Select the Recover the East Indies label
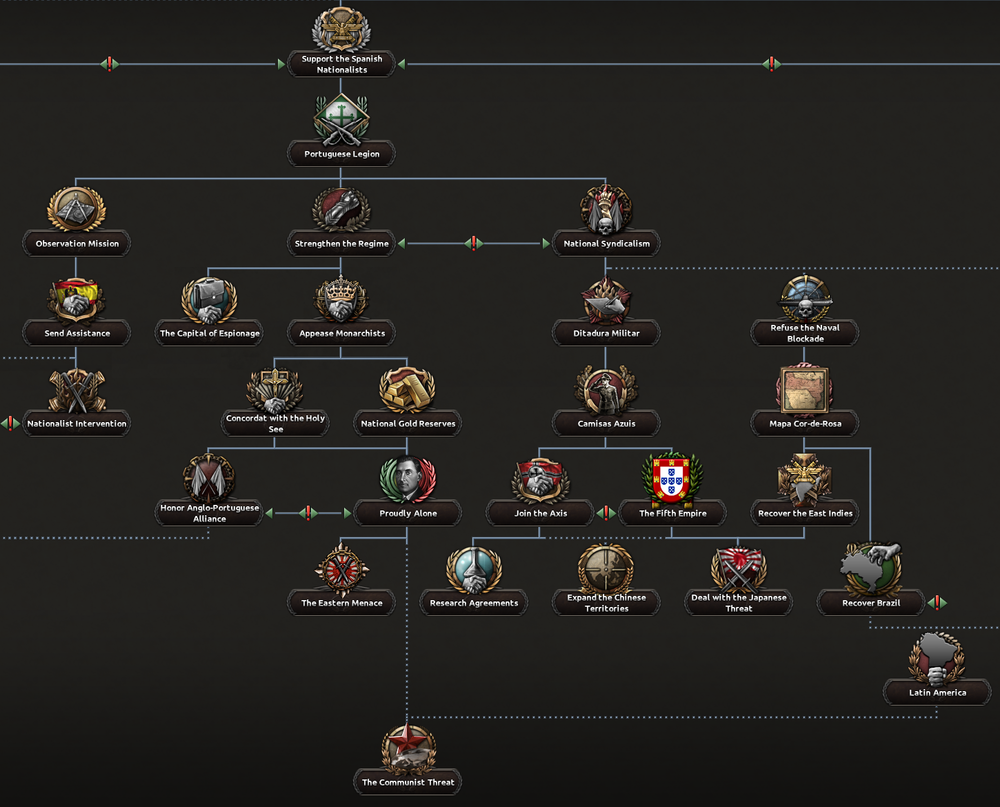Image resolution: width=1000 pixels, height=807 pixels. (805, 513)
